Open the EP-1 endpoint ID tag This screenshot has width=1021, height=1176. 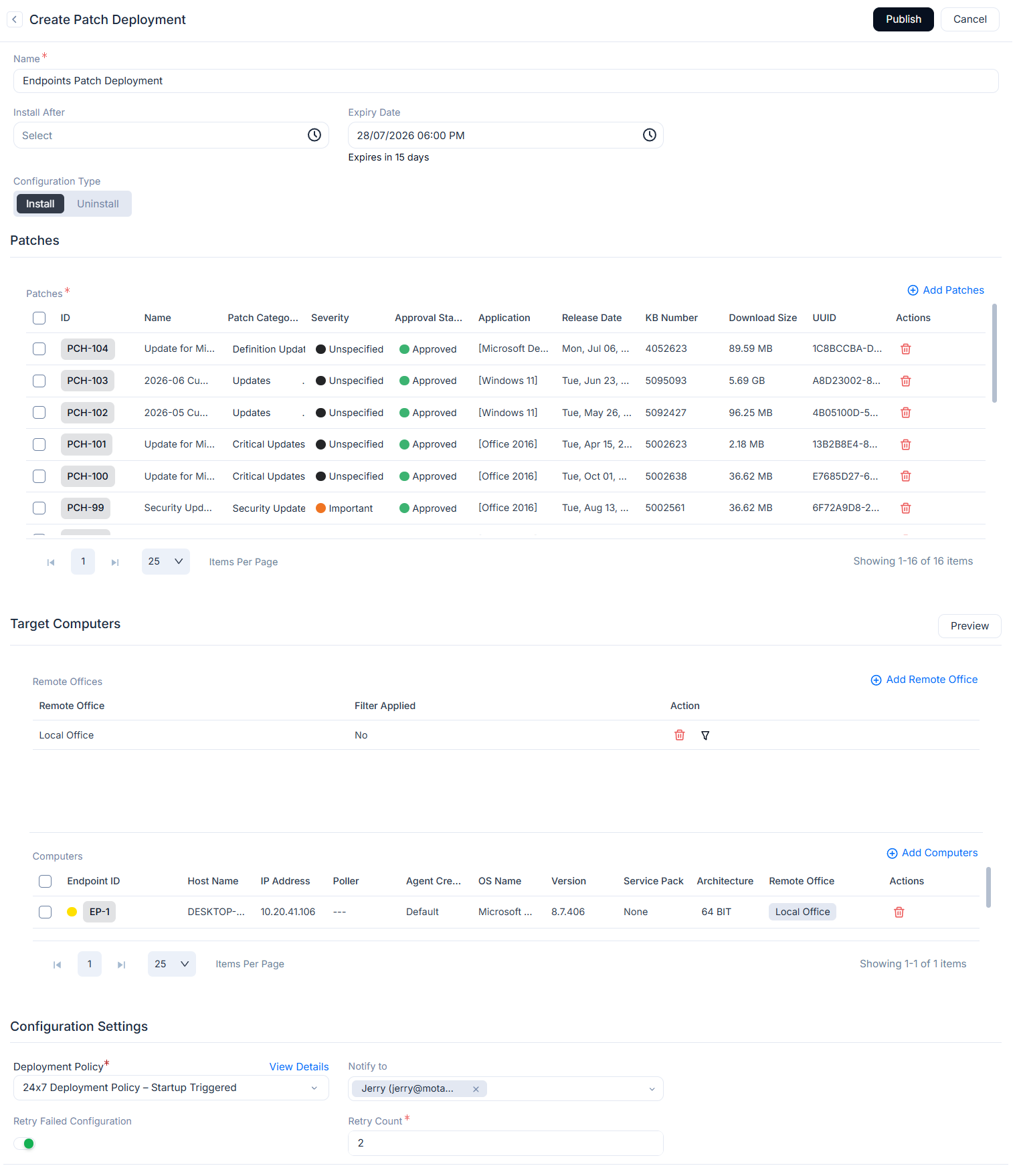[100, 912]
